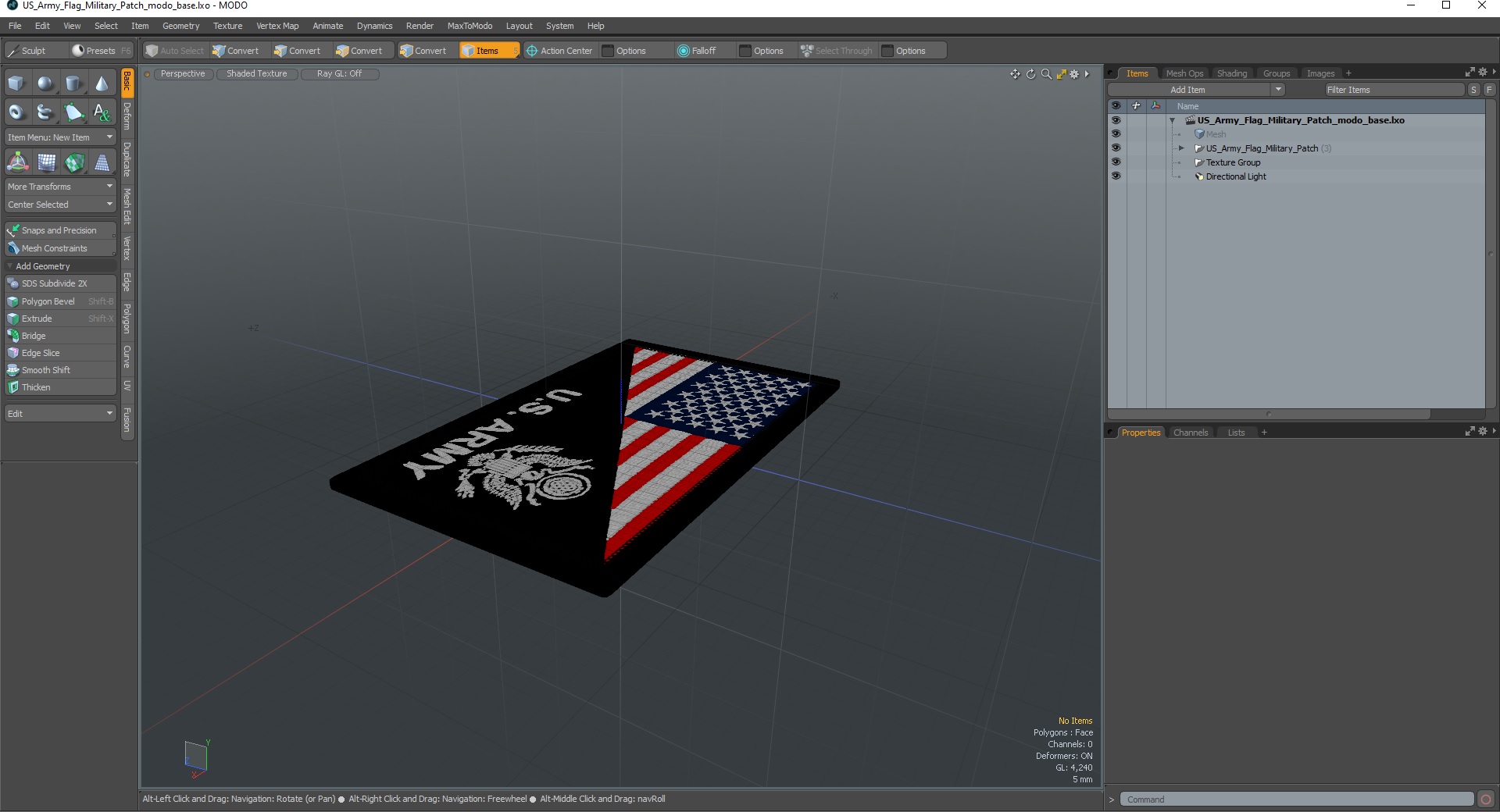This screenshot has width=1500, height=812.
Task: Toggle the Action Center Options checkbox
Action: pyautogui.click(x=608, y=51)
